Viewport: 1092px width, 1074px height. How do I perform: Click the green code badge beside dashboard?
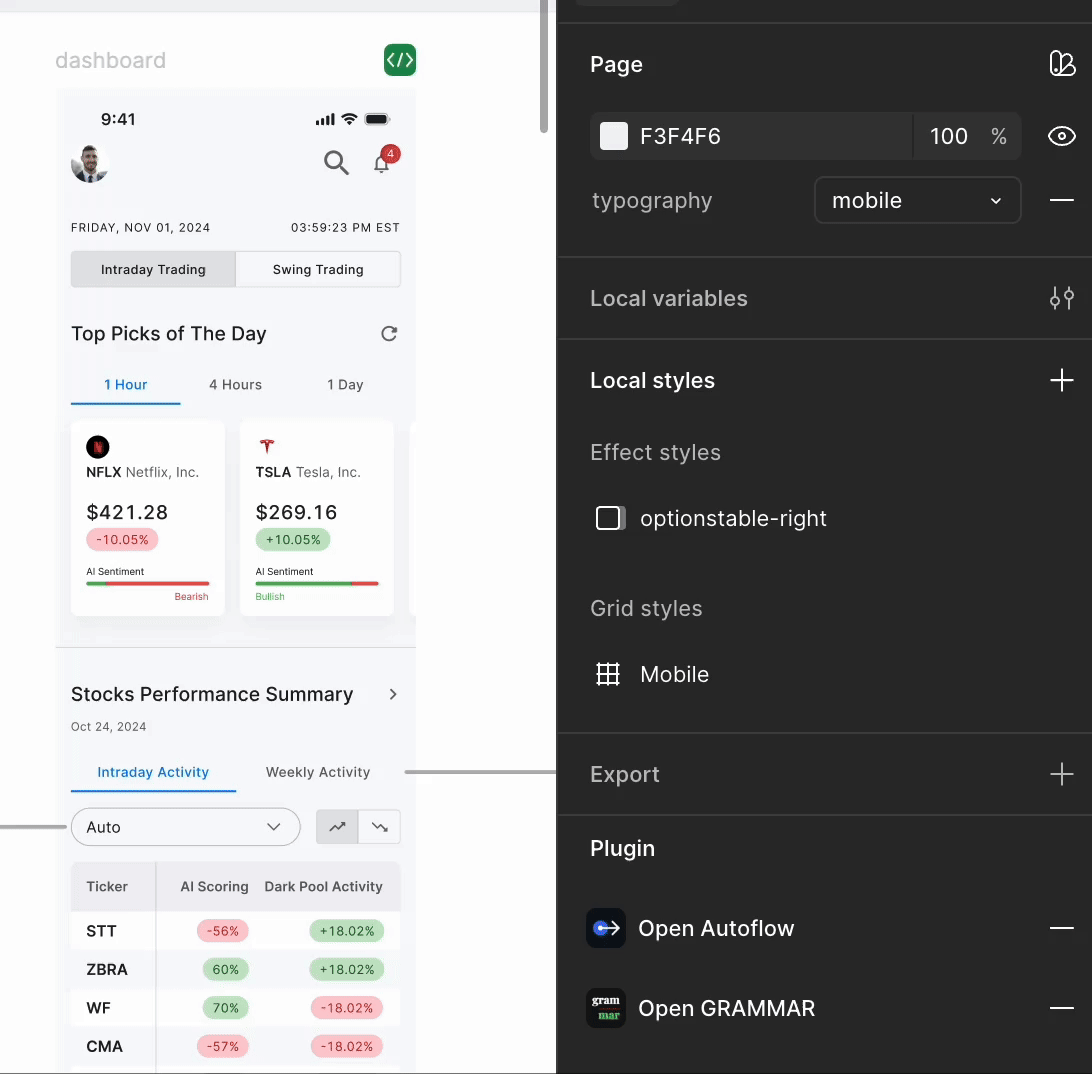pyautogui.click(x=400, y=60)
